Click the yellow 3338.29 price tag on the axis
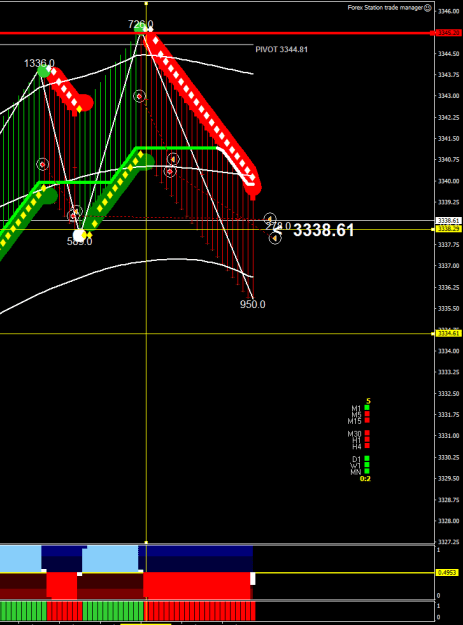This screenshot has width=463, height=625. [449, 229]
